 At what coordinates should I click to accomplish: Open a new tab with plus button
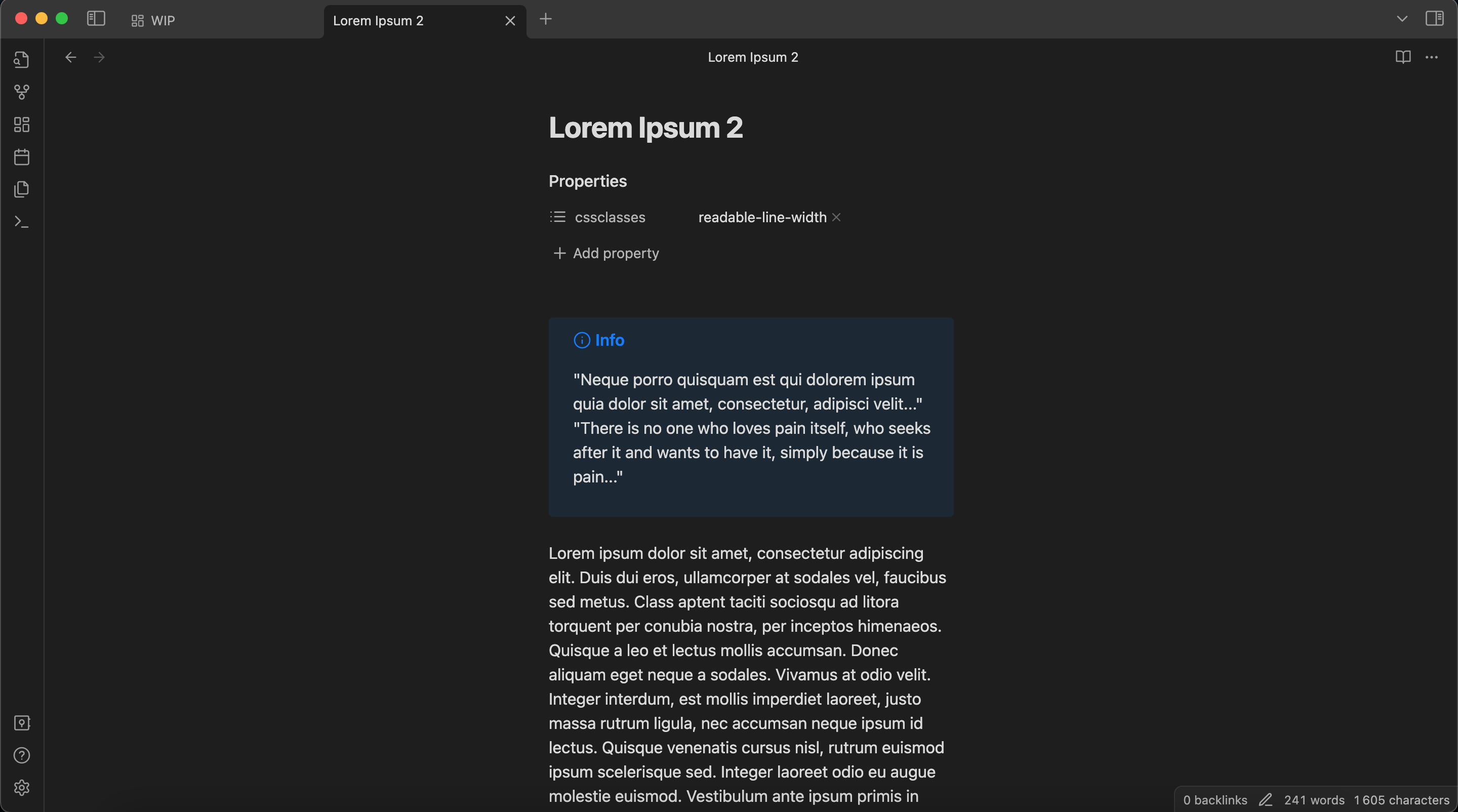pyautogui.click(x=546, y=19)
